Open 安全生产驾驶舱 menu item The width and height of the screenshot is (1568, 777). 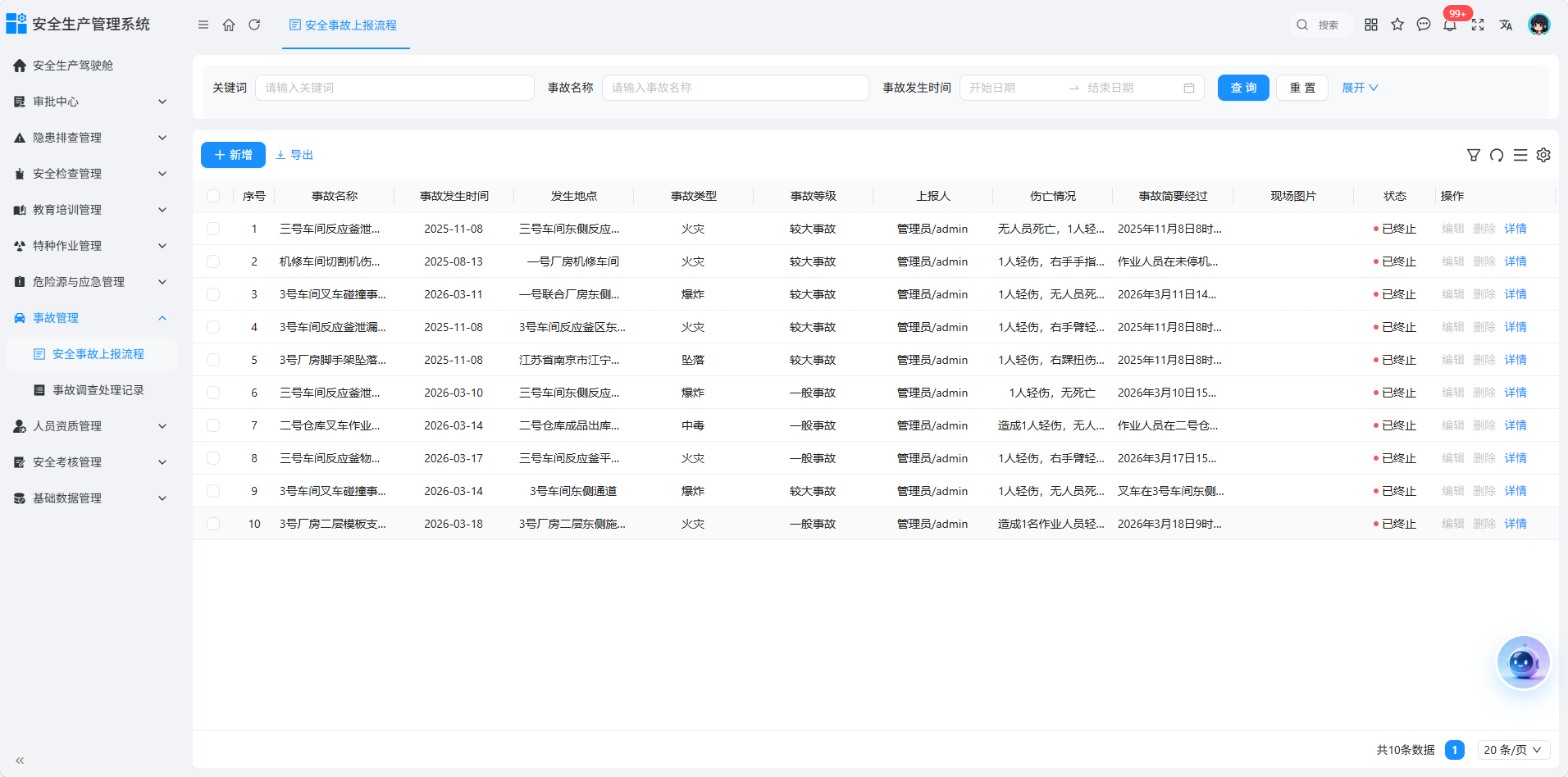90,66
